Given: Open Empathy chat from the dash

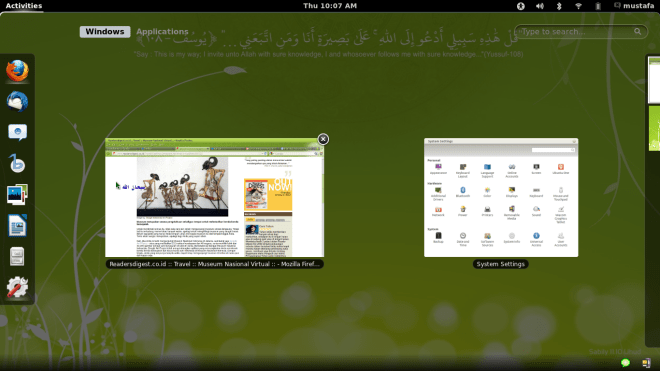Looking at the screenshot, I should pyautogui.click(x=17, y=132).
